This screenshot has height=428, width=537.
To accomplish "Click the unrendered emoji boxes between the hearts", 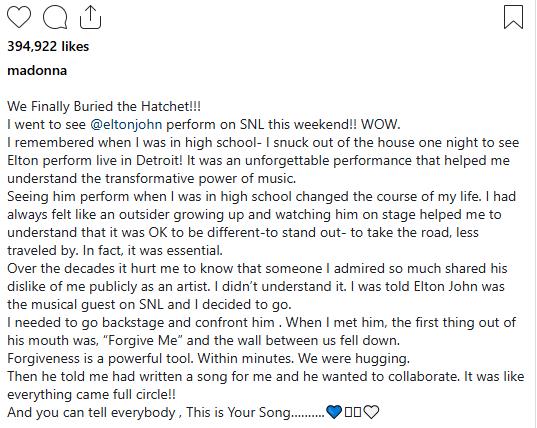I will 353,412.
